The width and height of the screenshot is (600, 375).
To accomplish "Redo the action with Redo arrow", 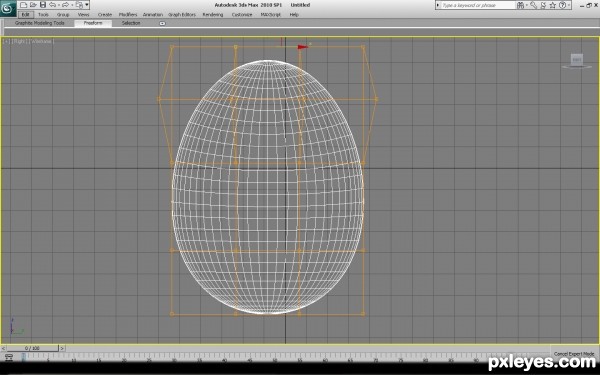I will pos(65,5).
